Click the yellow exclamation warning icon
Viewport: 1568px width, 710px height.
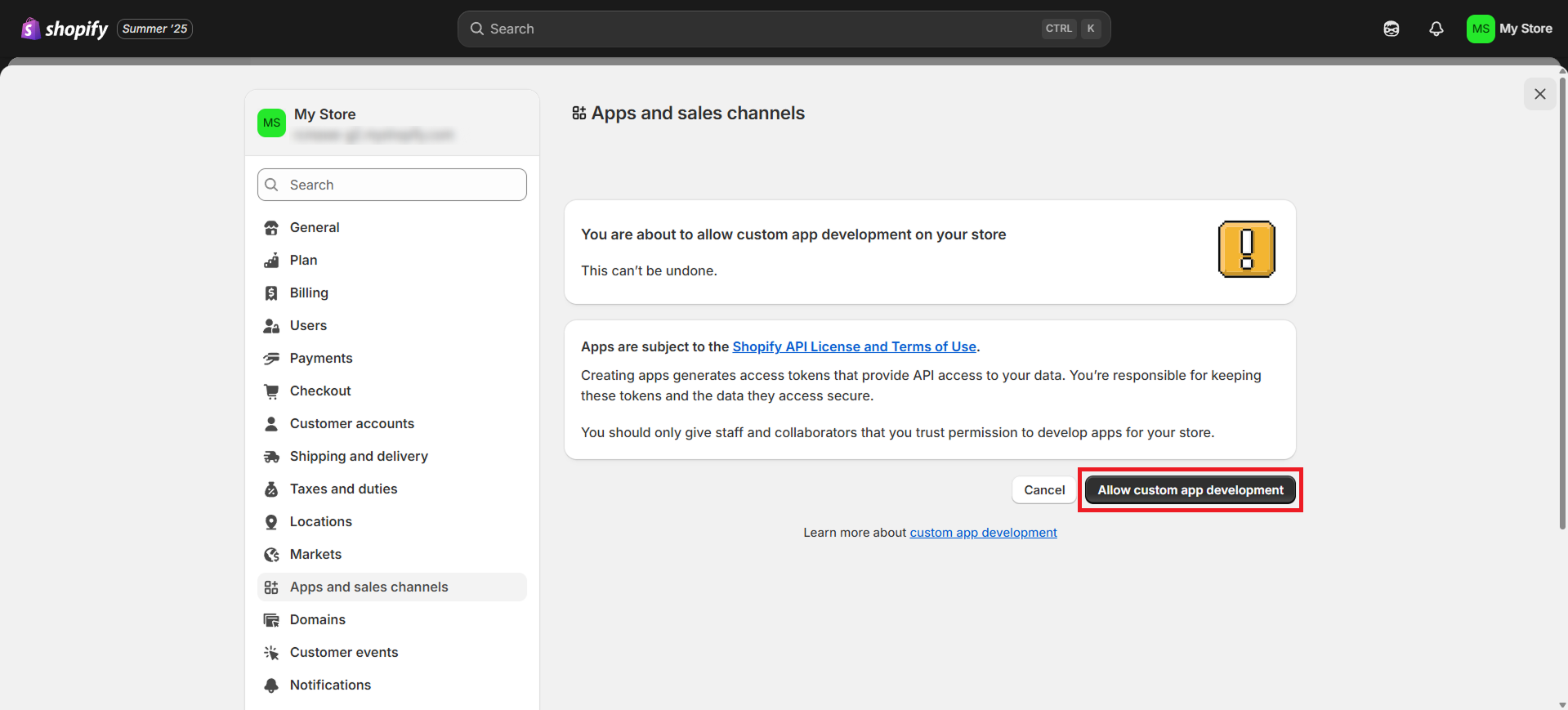tap(1247, 249)
